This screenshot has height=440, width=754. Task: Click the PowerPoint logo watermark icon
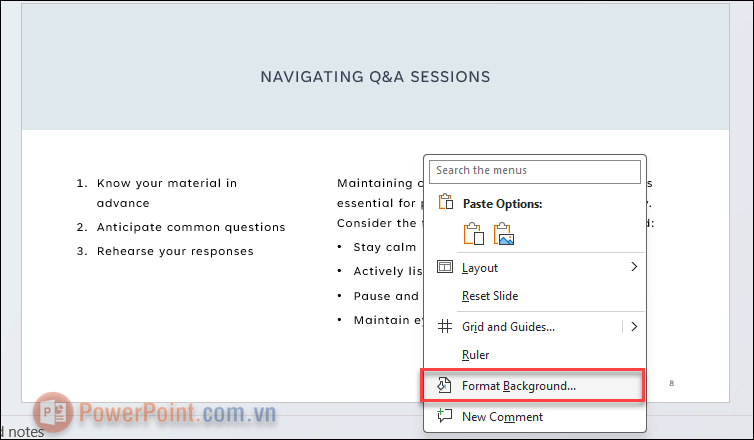pyautogui.click(x=53, y=412)
